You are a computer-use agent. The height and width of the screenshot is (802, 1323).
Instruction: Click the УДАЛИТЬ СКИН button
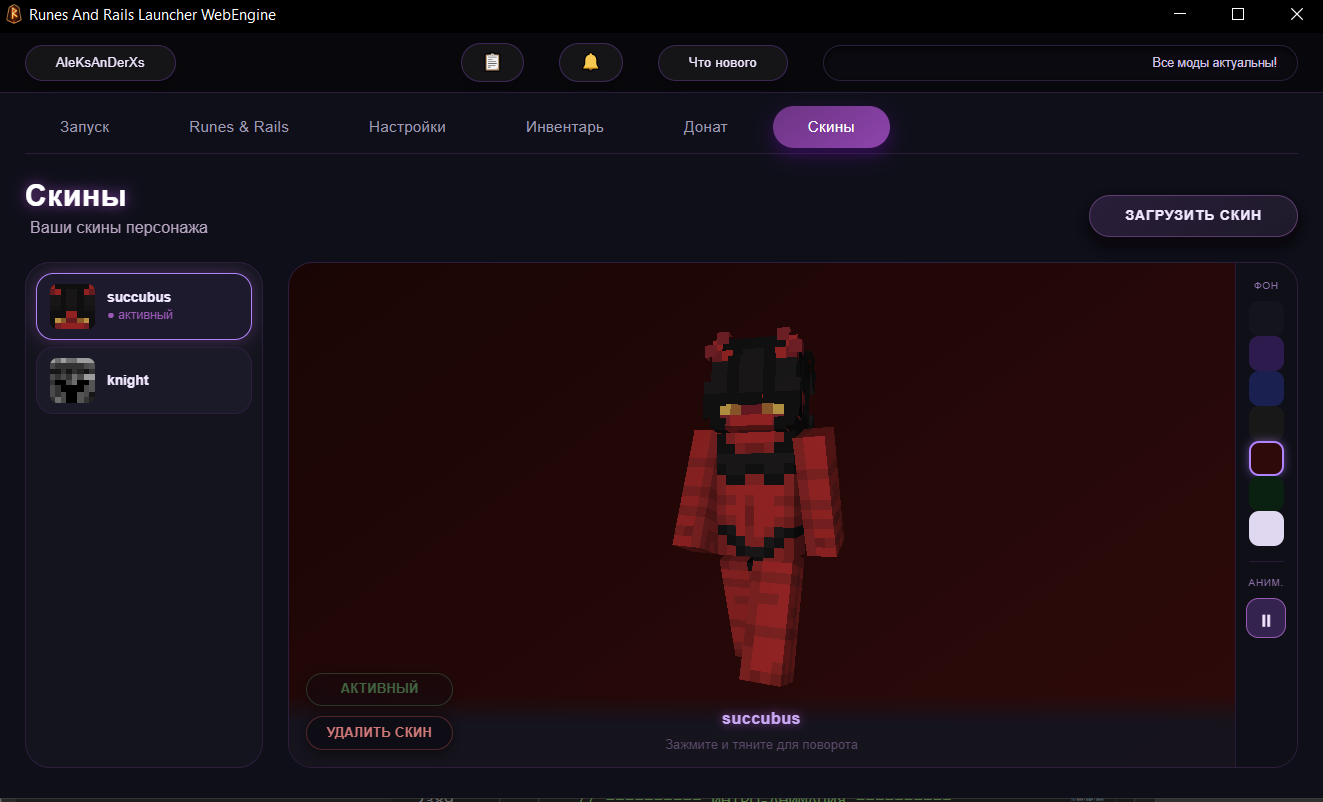point(379,732)
